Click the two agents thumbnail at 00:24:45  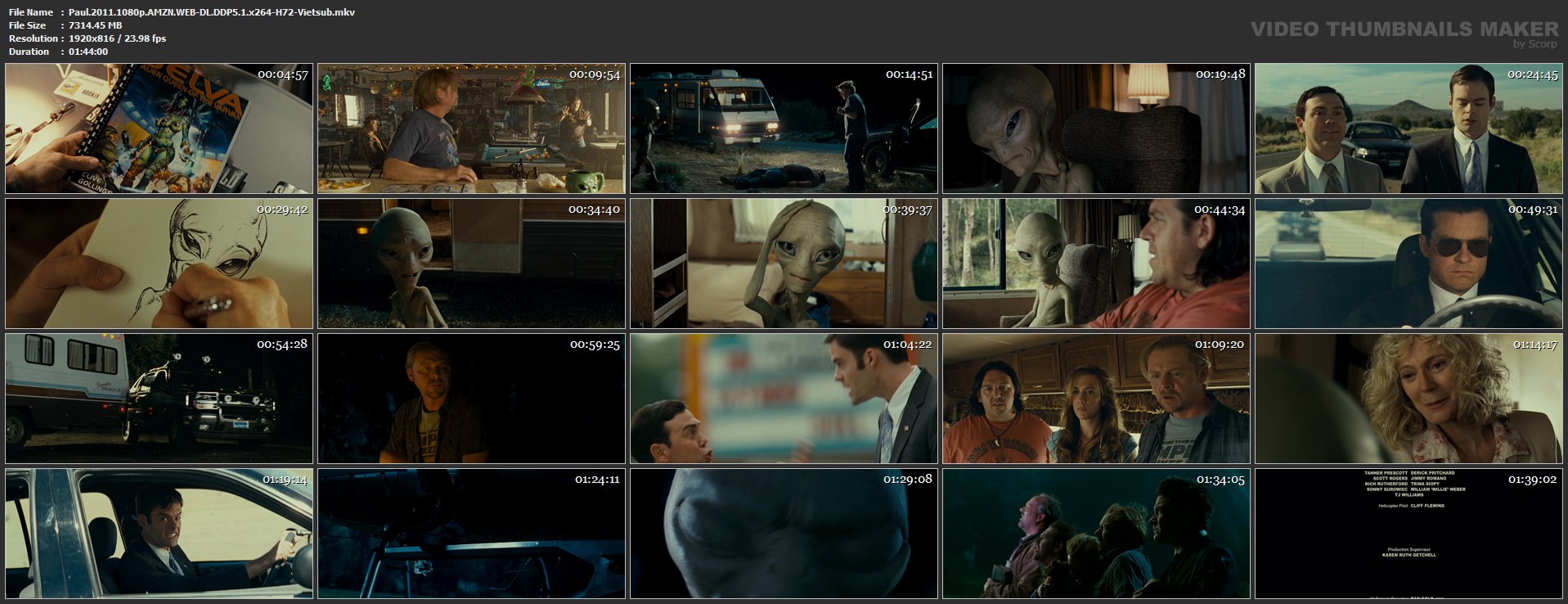tap(1409, 128)
